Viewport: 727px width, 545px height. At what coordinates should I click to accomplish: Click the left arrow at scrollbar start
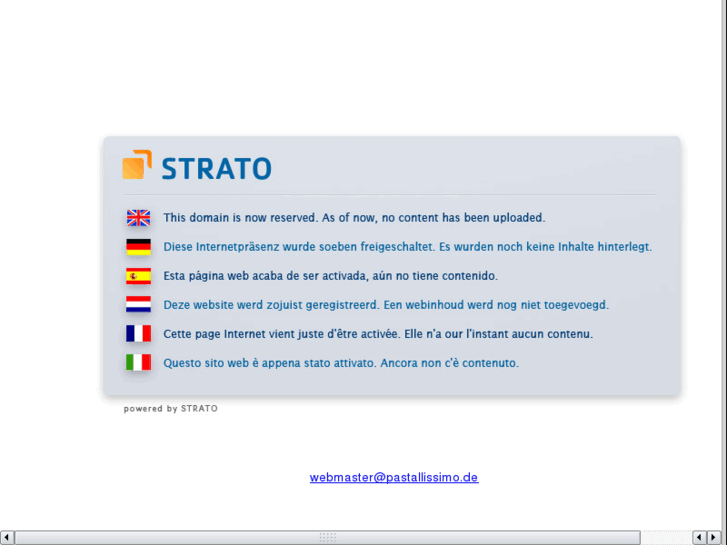[7, 538]
